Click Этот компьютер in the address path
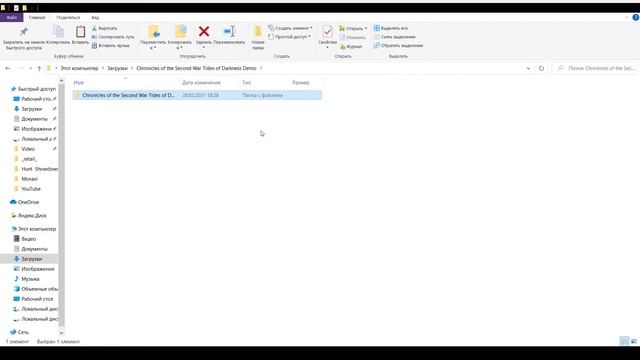Image resolution: width=640 pixels, height=360 pixels. (x=80, y=68)
